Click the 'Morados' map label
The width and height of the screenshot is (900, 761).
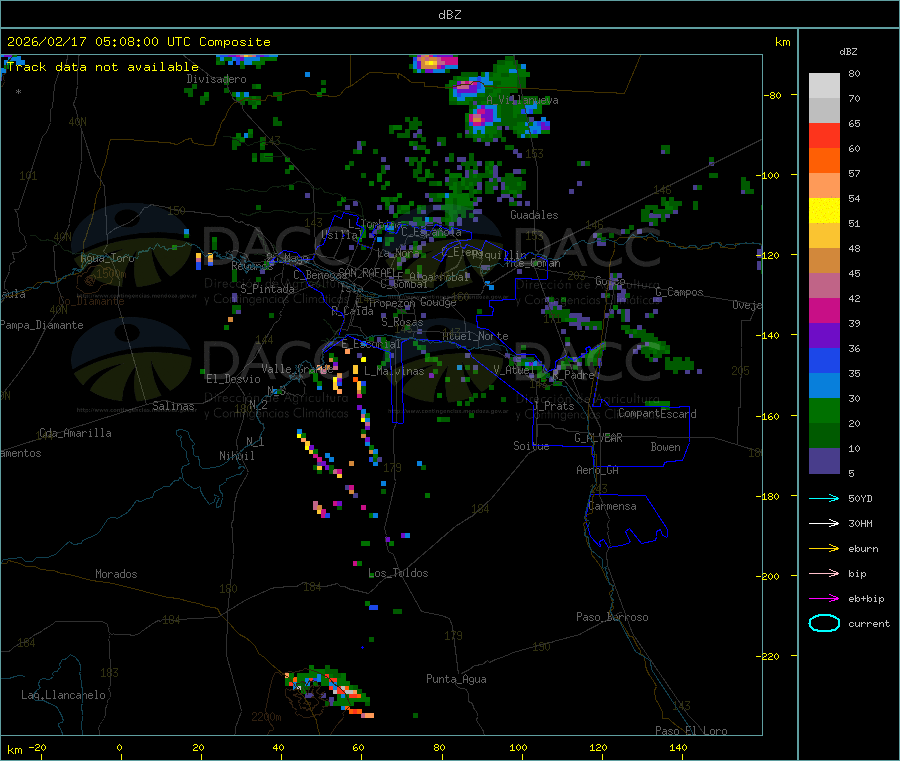[x=117, y=574]
